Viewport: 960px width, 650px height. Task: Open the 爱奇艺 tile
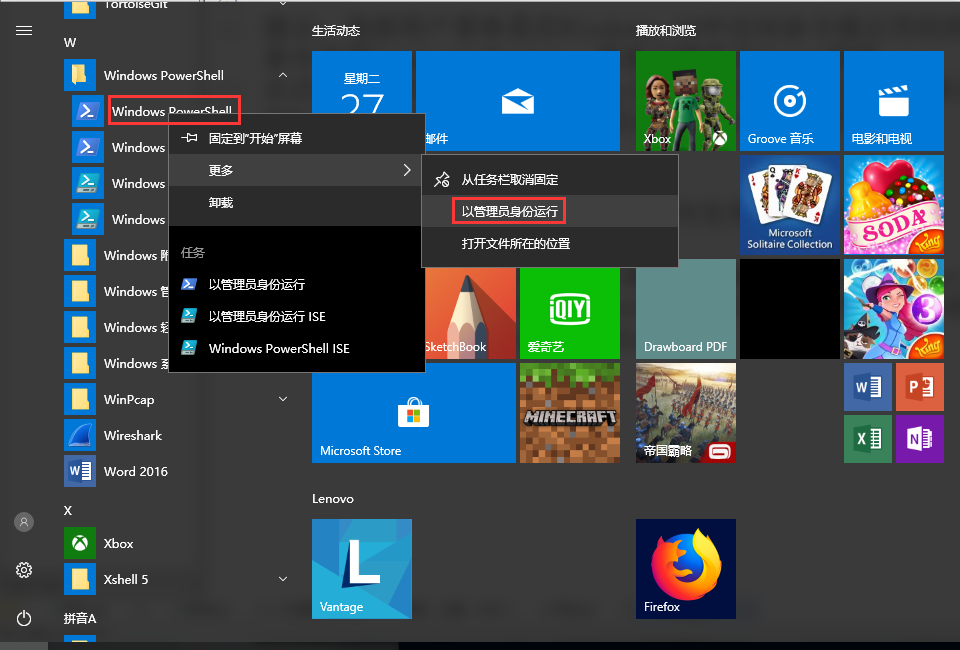(x=569, y=309)
